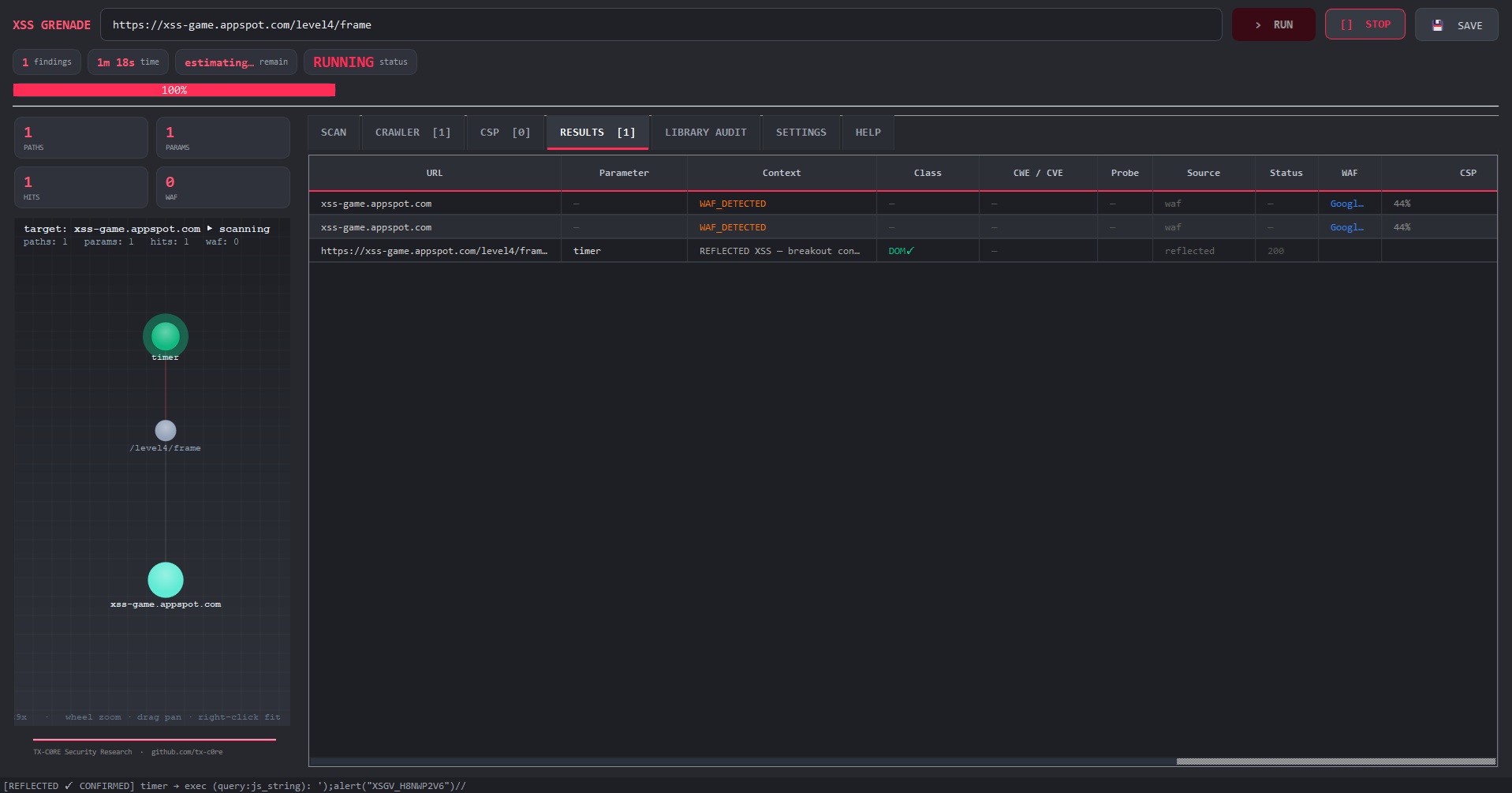1512x793 pixels.
Task: Save results with the SAVE button
Action: [1456, 24]
